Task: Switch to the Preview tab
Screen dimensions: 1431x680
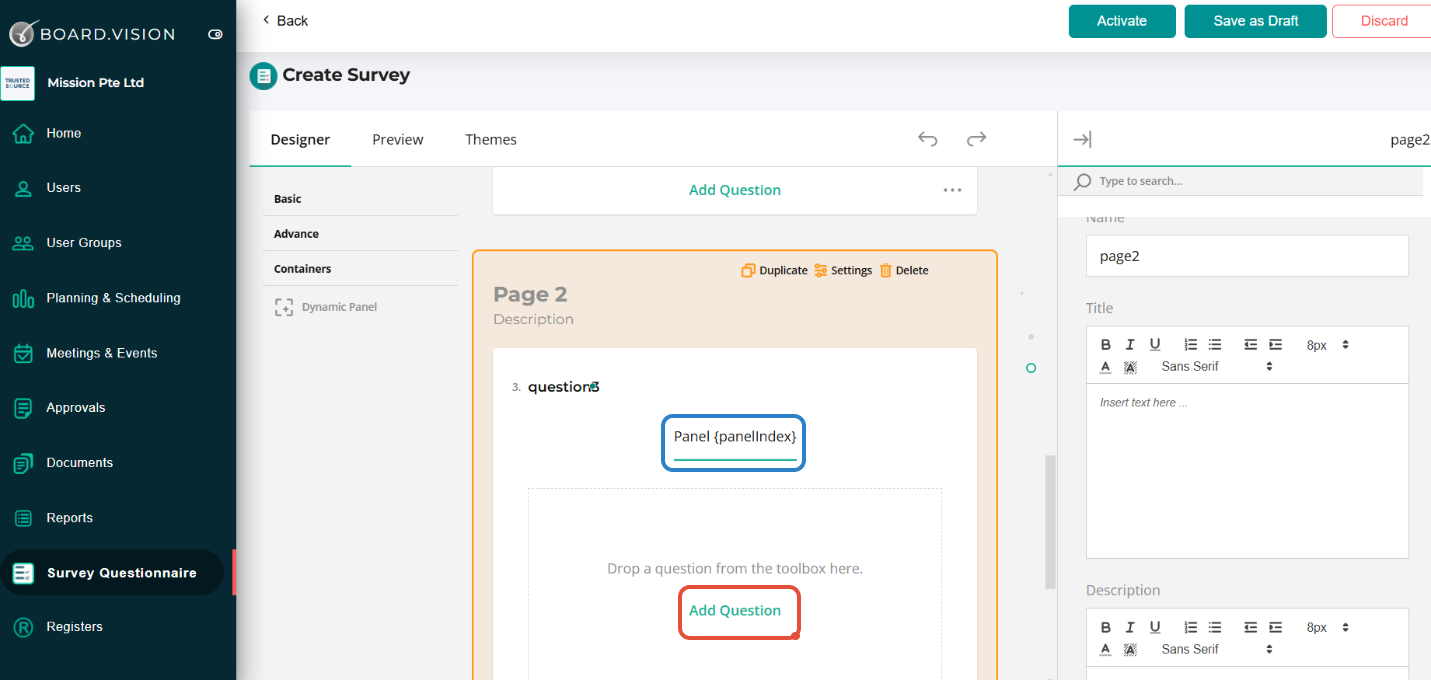Action: point(398,140)
